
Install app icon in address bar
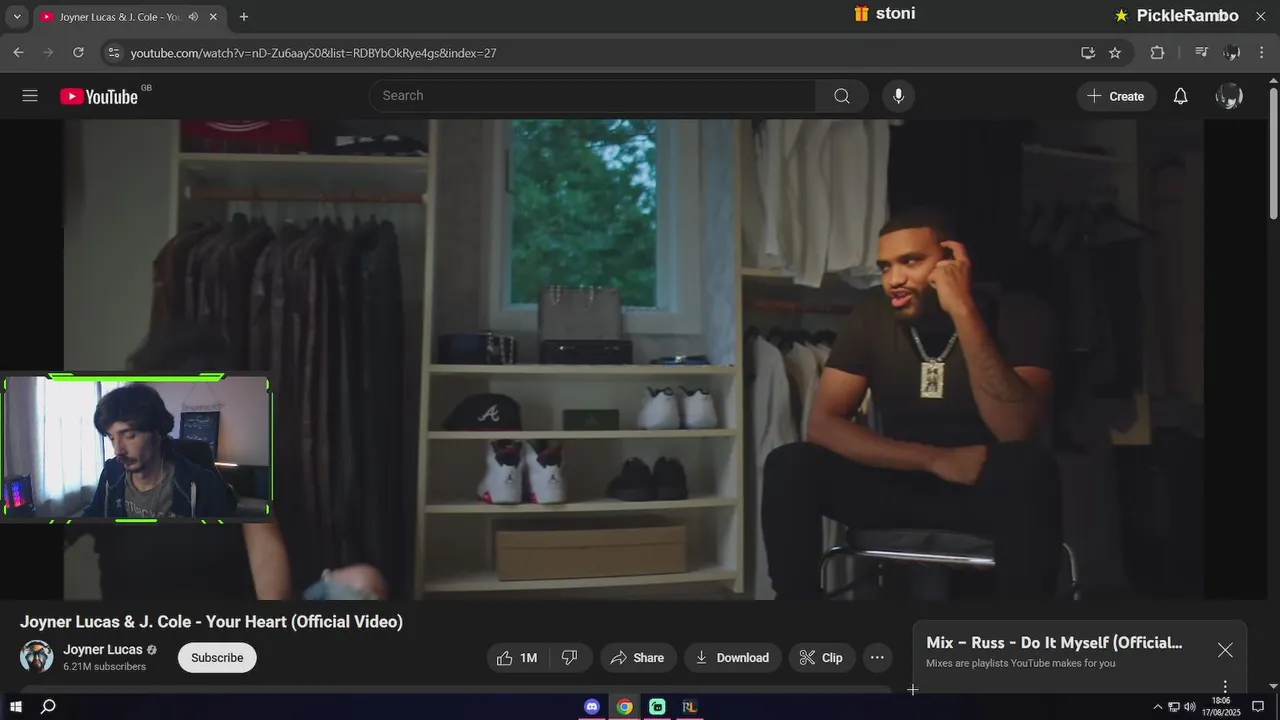(x=1088, y=53)
